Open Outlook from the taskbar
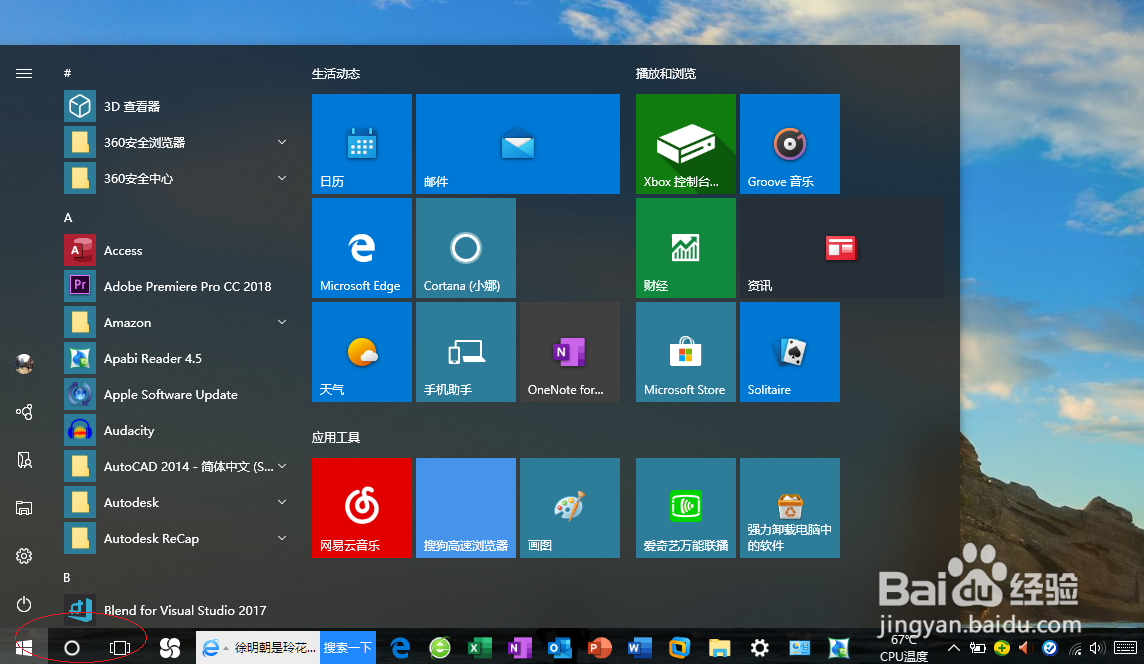 (x=560, y=648)
